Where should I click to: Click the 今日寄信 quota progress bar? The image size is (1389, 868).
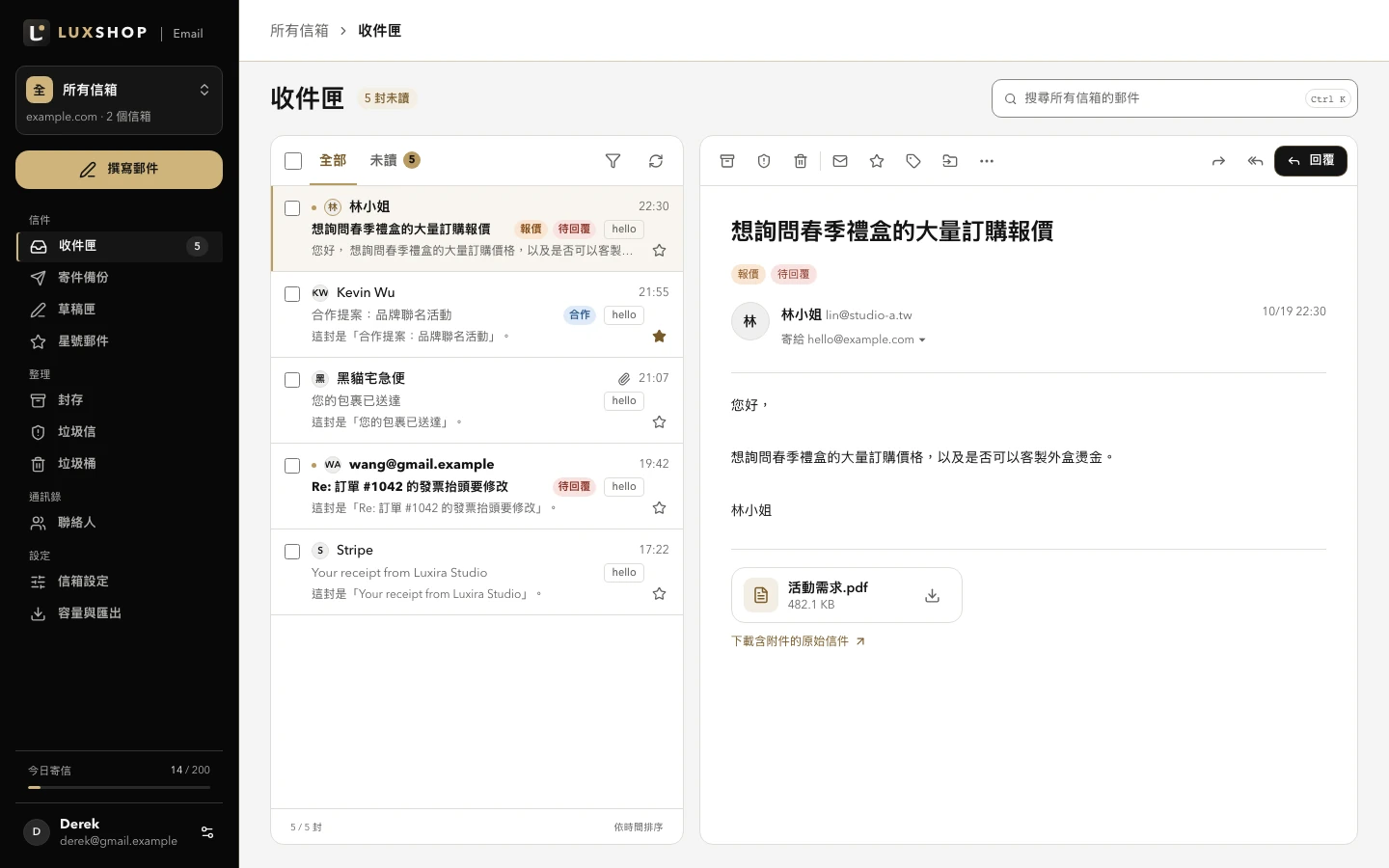(x=119, y=787)
